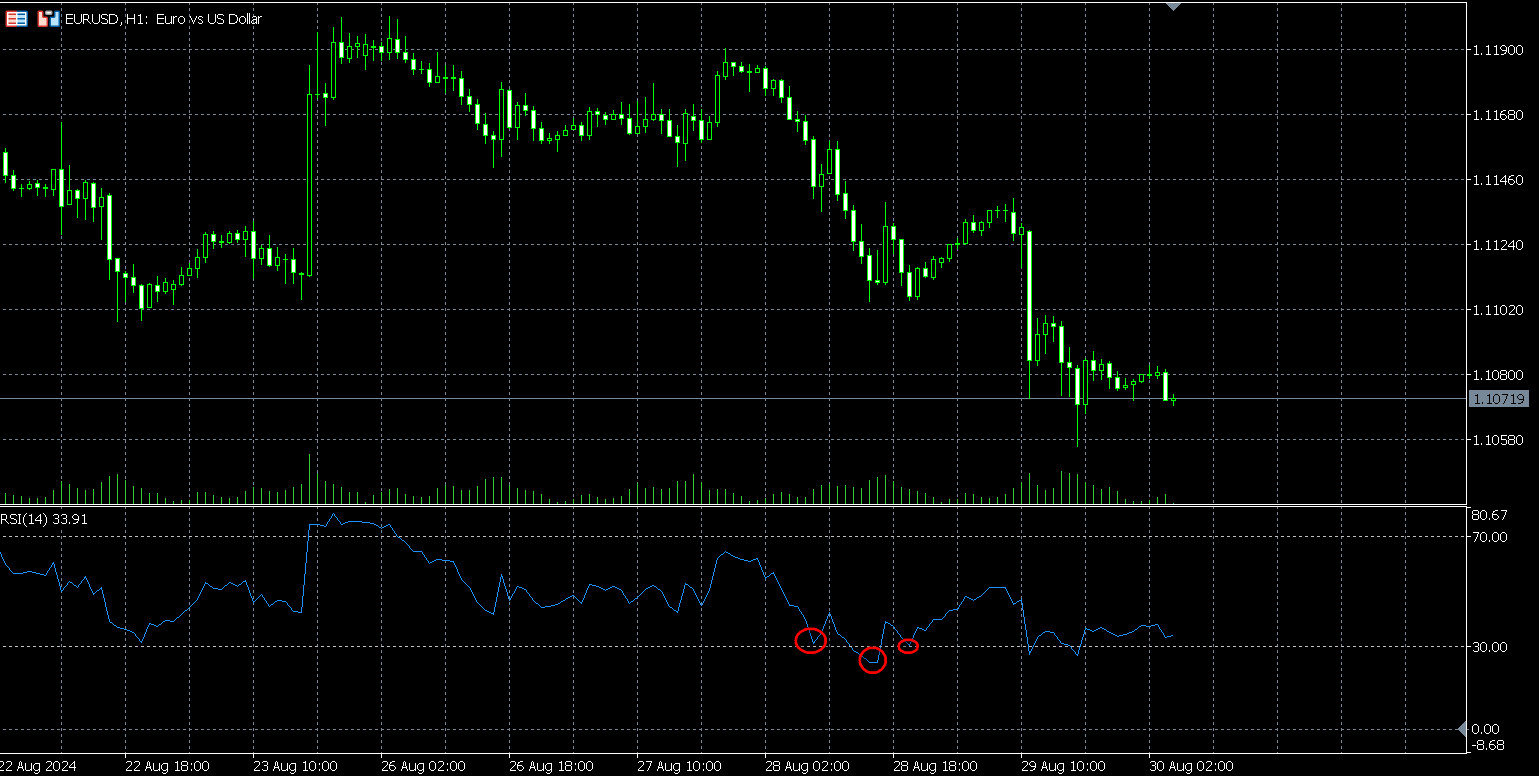Click the '26 Aug 18:00' time axis label
The image size is (1539, 776).
pyautogui.click(x=551, y=766)
